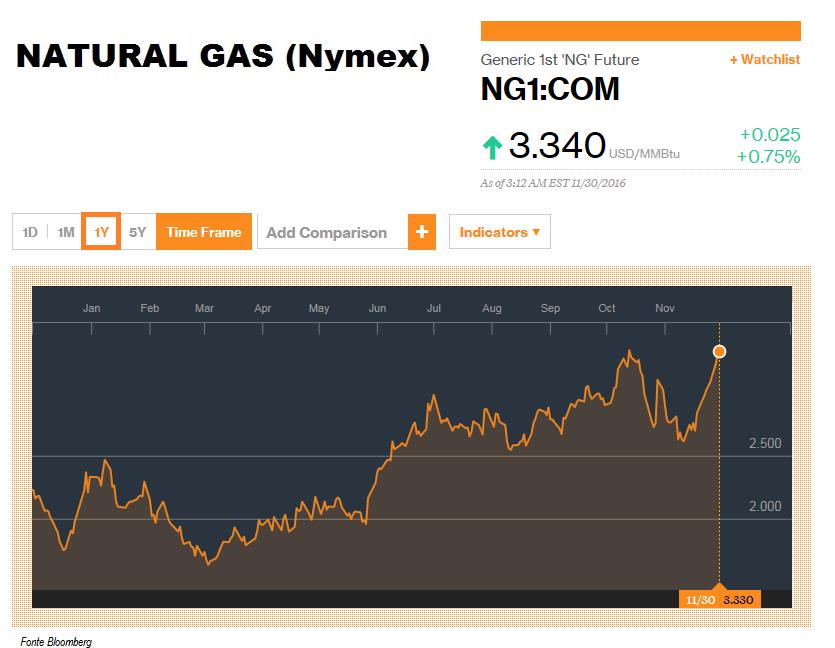Open the Indicators dropdown
Image resolution: width=835 pixels, height=648 pixels.
pyautogui.click(x=500, y=232)
